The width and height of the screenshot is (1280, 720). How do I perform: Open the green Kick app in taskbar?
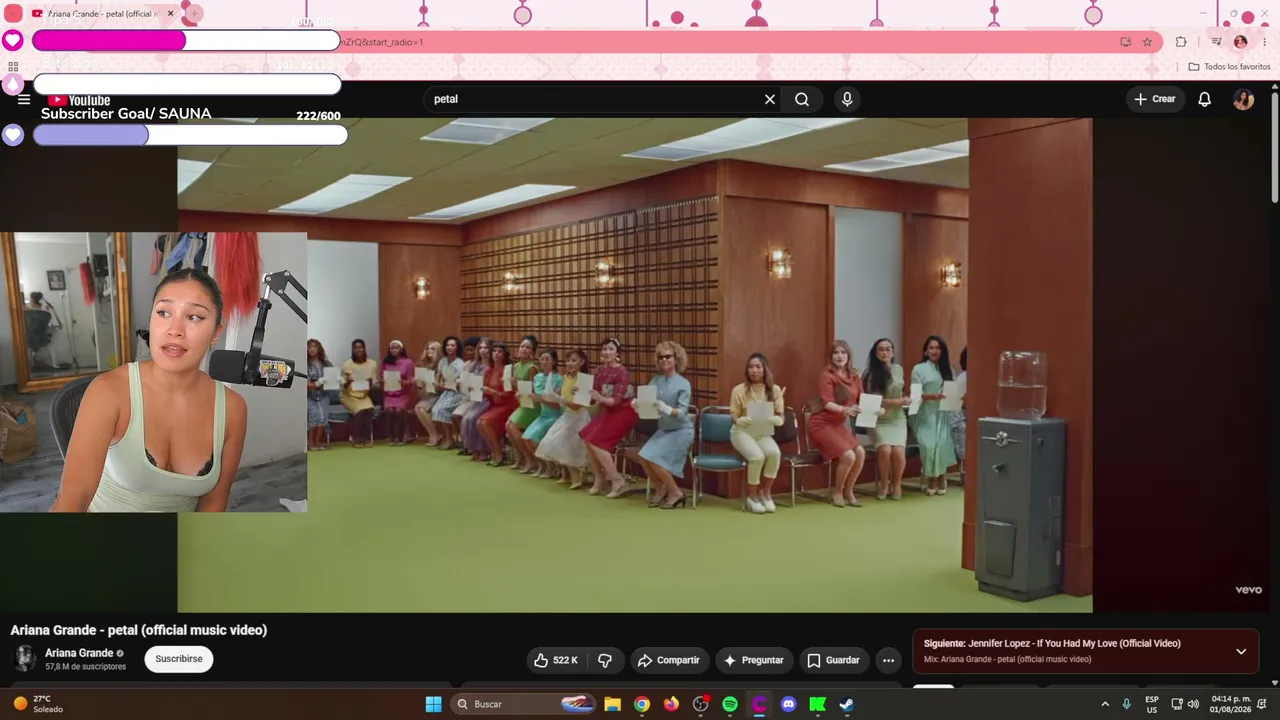[818, 704]
